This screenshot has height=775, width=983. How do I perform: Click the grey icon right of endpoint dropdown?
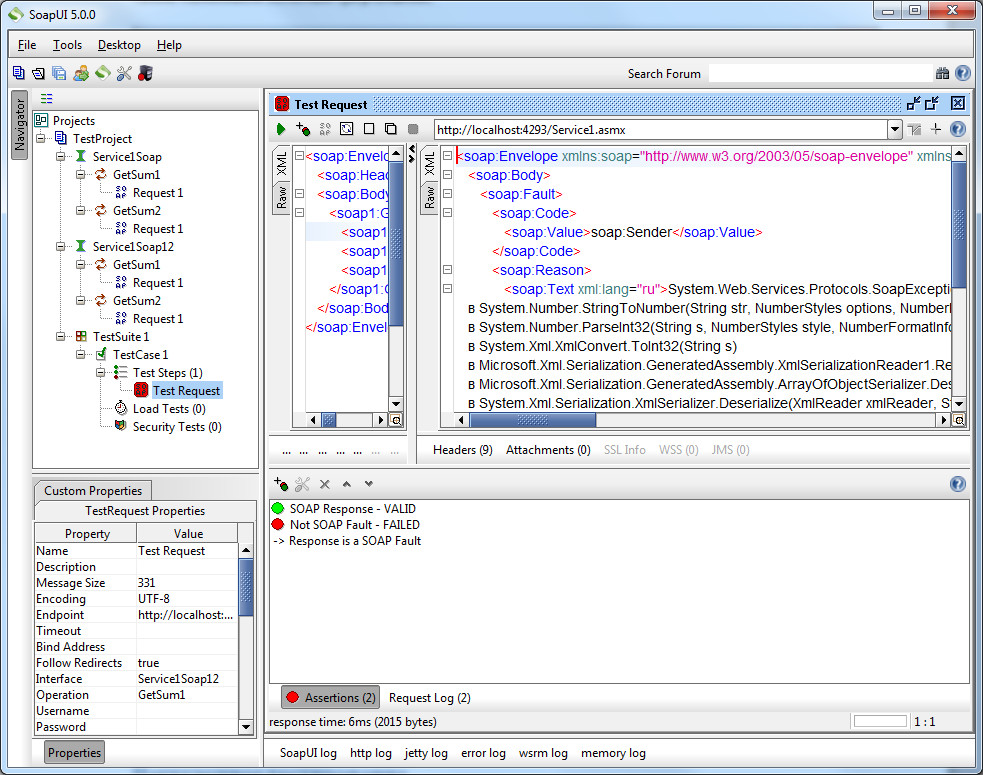click(x=915, y=129)
